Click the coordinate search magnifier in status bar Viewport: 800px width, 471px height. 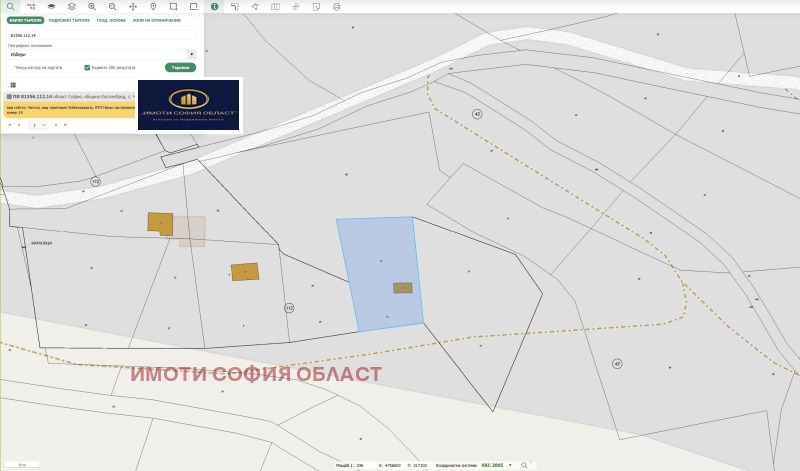pos(524,465)
